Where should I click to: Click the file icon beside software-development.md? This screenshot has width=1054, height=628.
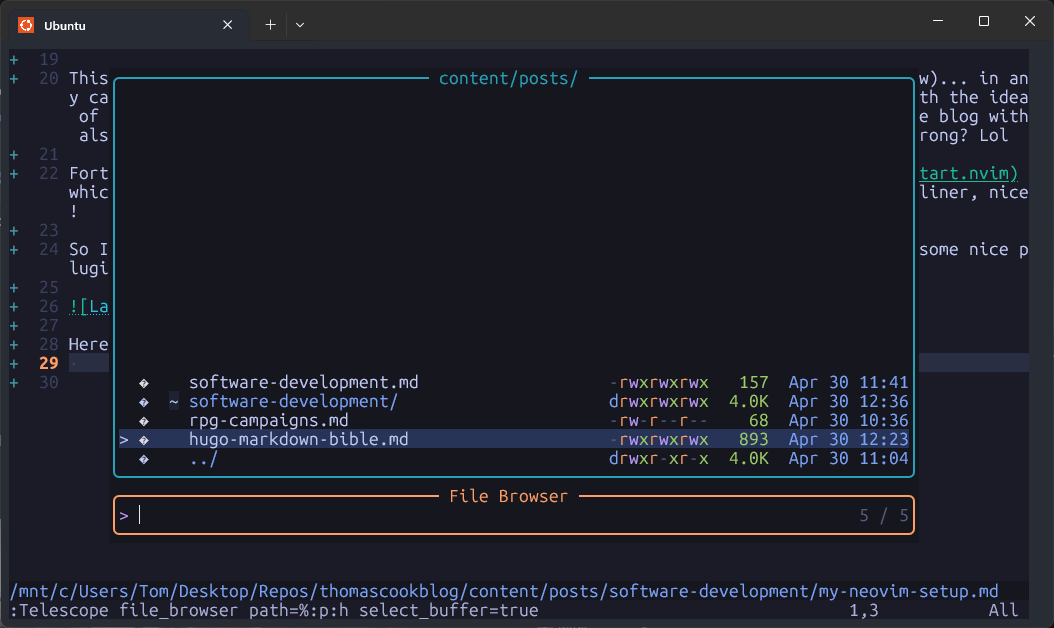pos(143,383)
